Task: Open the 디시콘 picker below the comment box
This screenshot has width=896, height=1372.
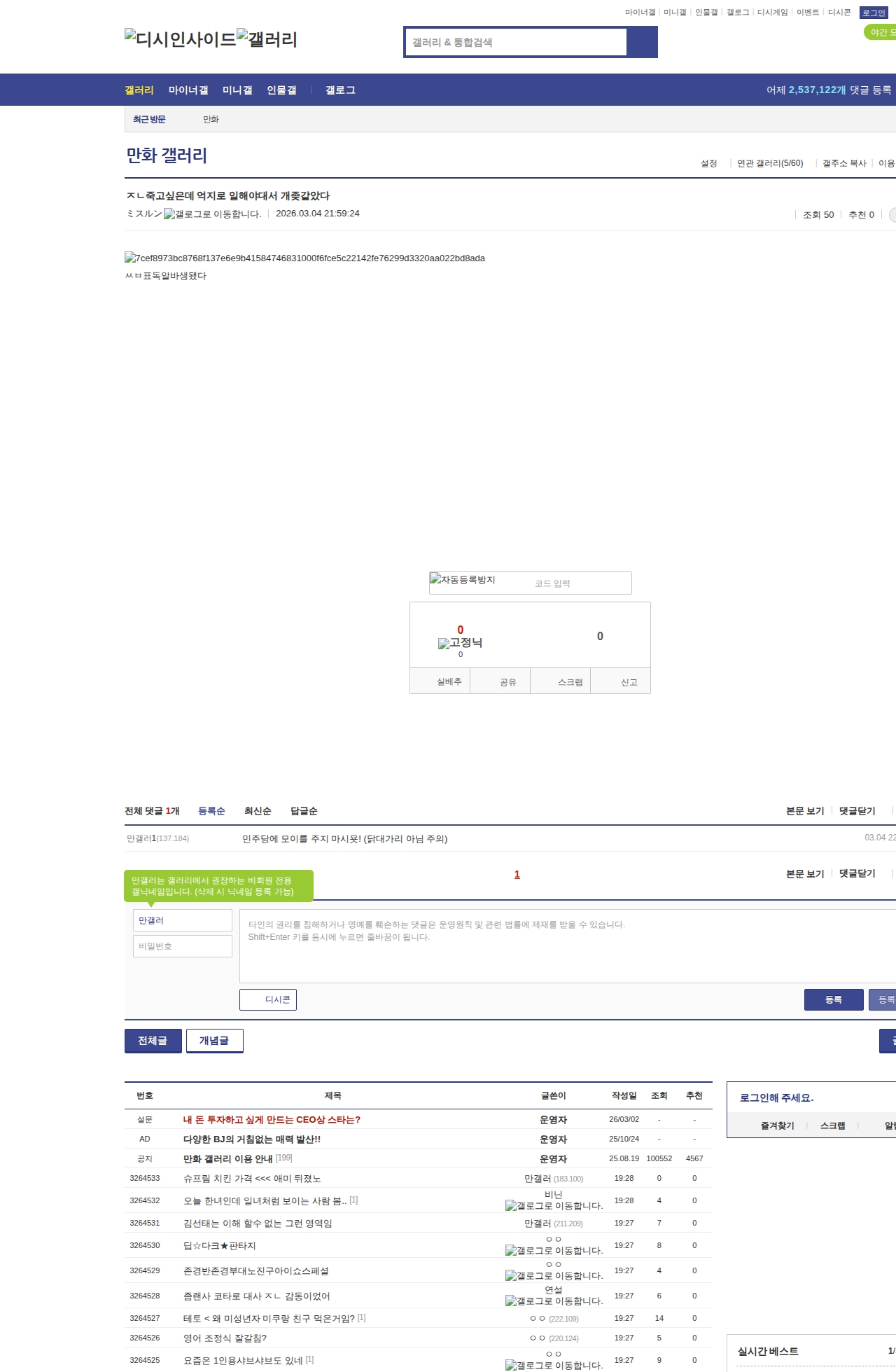Action: click(x=268, y=999)
